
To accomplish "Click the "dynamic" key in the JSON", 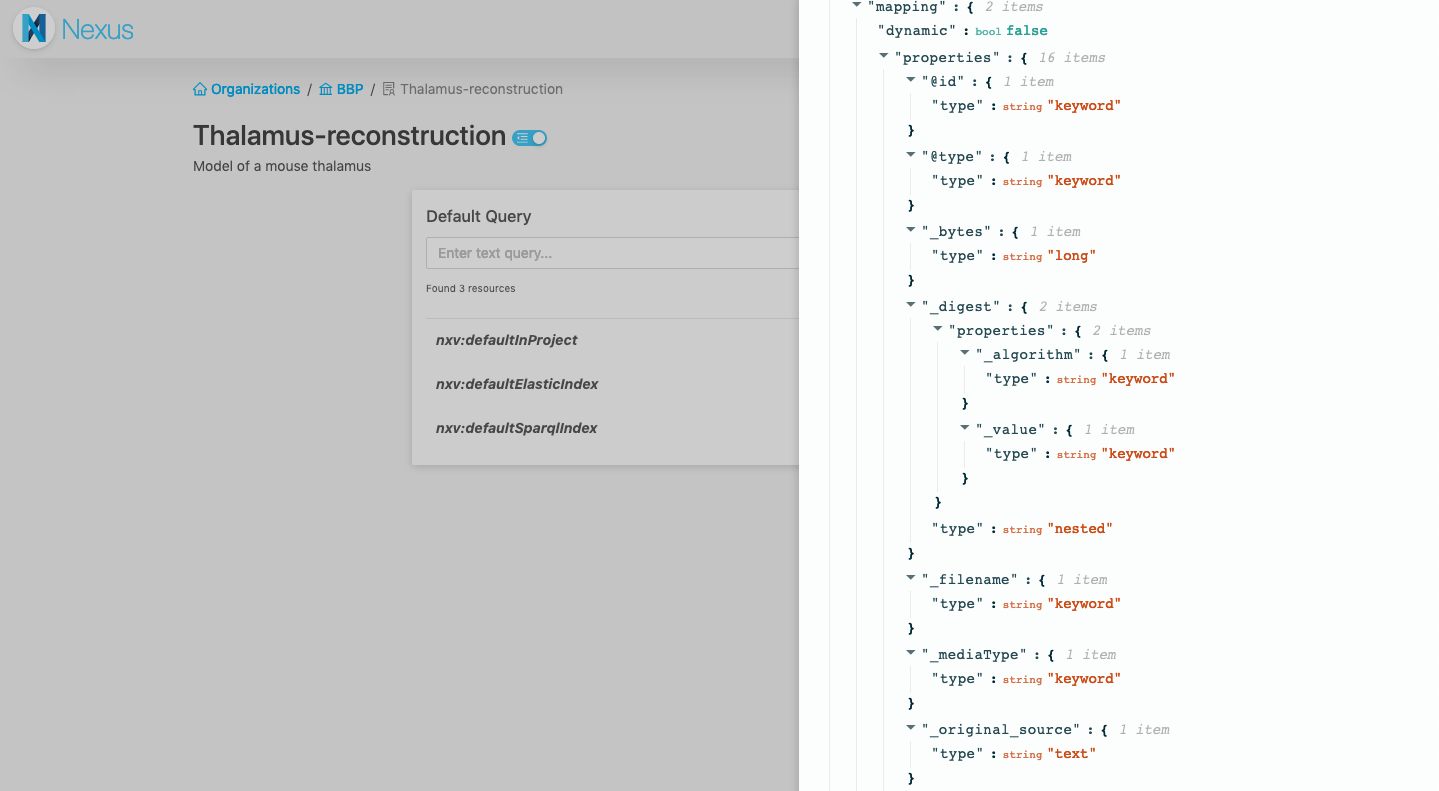I will pos(915,31).
